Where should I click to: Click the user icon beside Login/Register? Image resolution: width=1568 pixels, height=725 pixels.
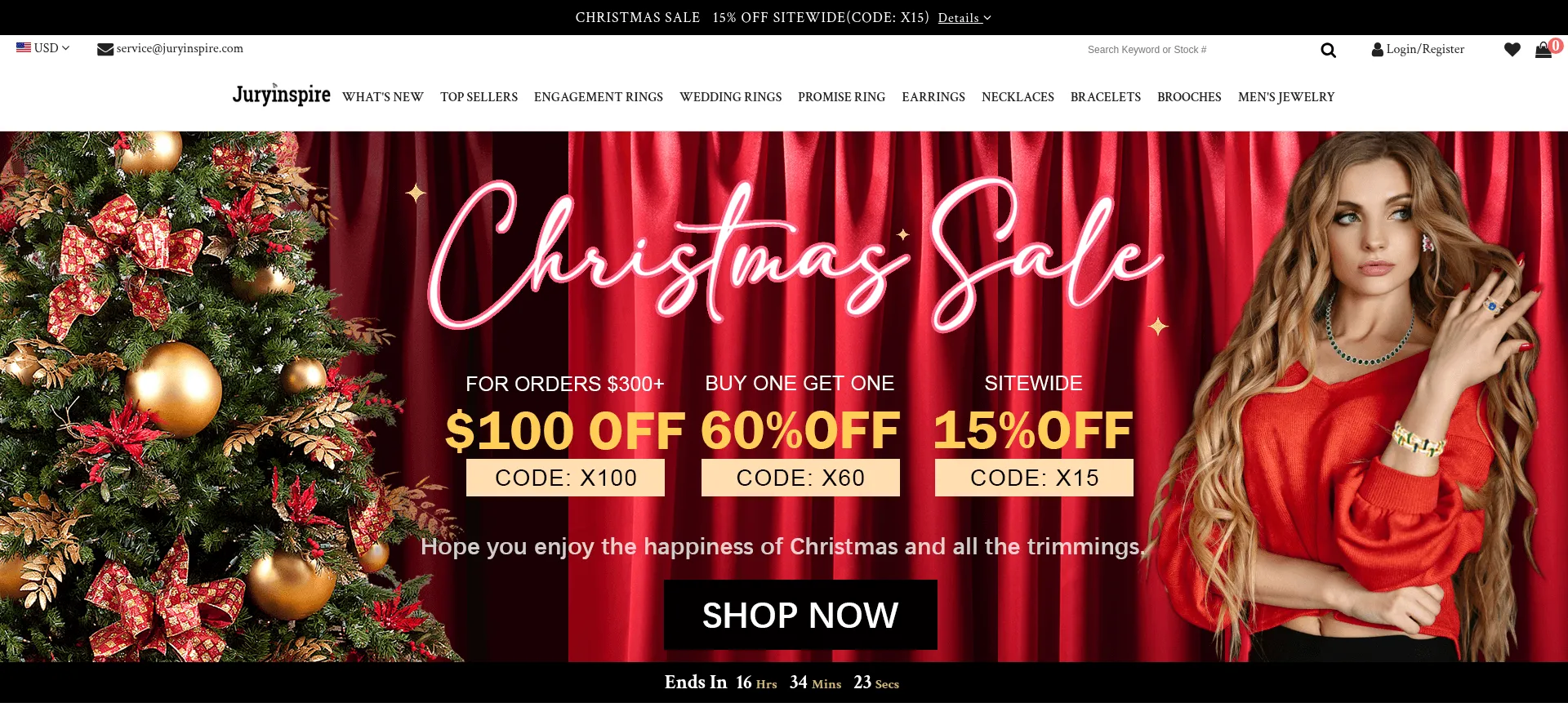click(1377, 50)
